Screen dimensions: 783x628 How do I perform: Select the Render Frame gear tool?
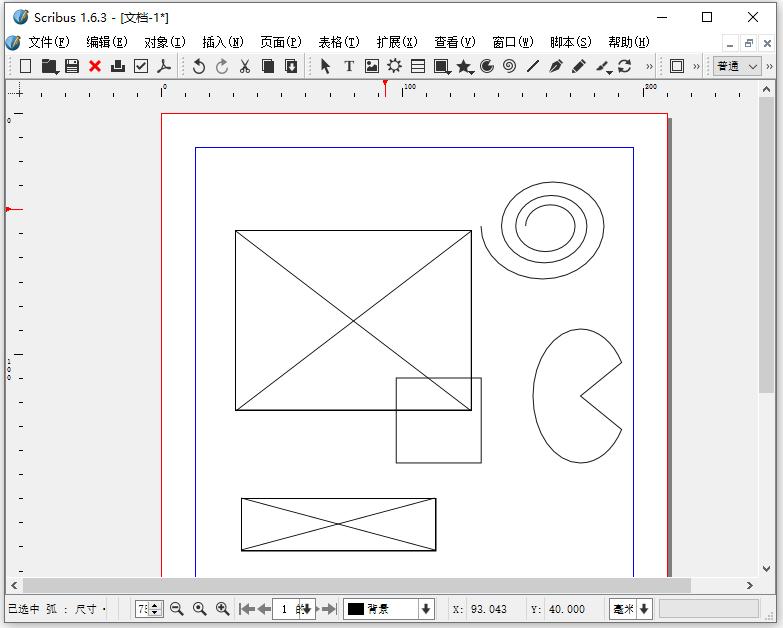pyautogui.click(x=395, y=66)
